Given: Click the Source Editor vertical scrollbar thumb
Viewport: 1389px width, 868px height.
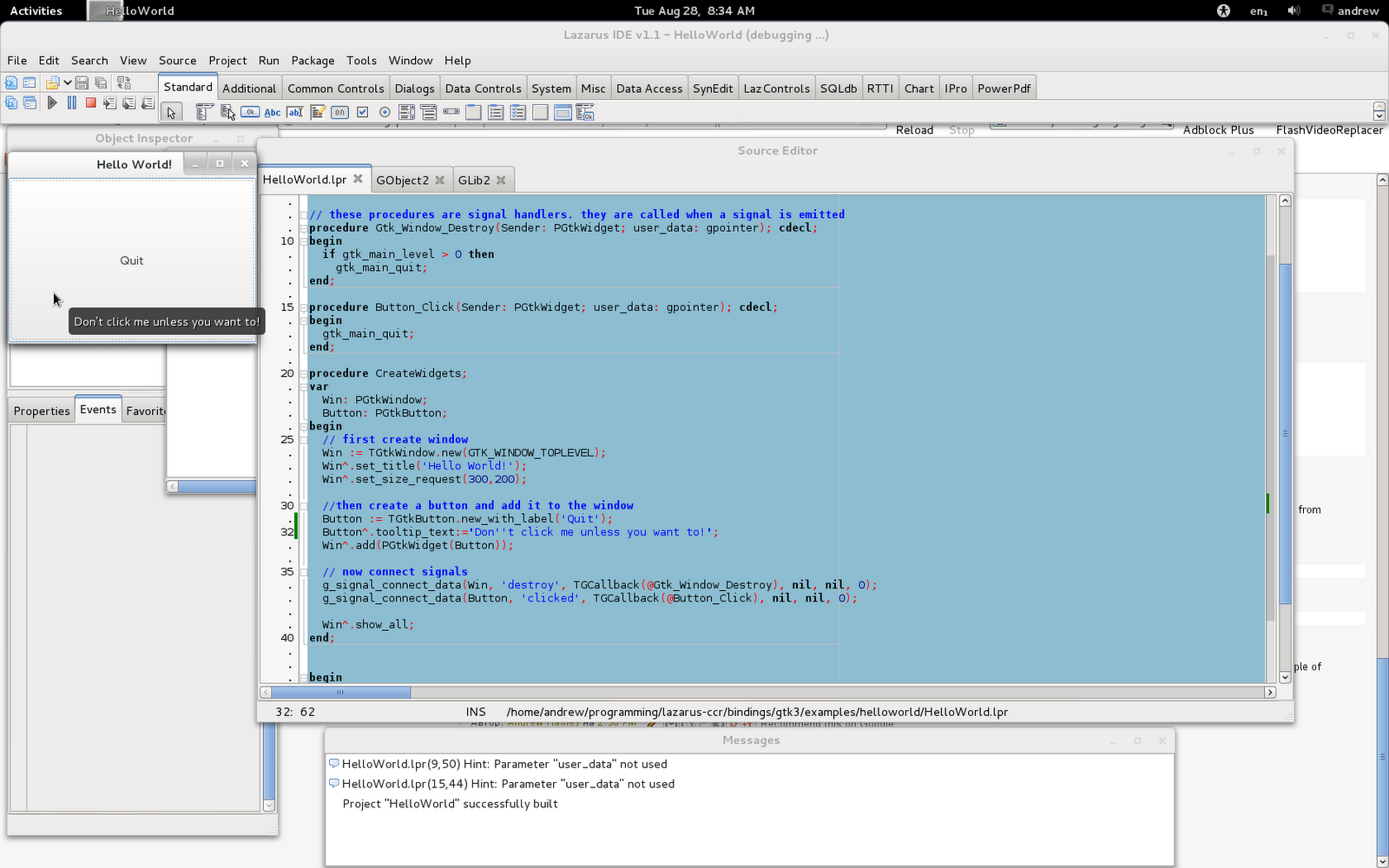Looking at the screenshot, I should [x=1285, y=434].
